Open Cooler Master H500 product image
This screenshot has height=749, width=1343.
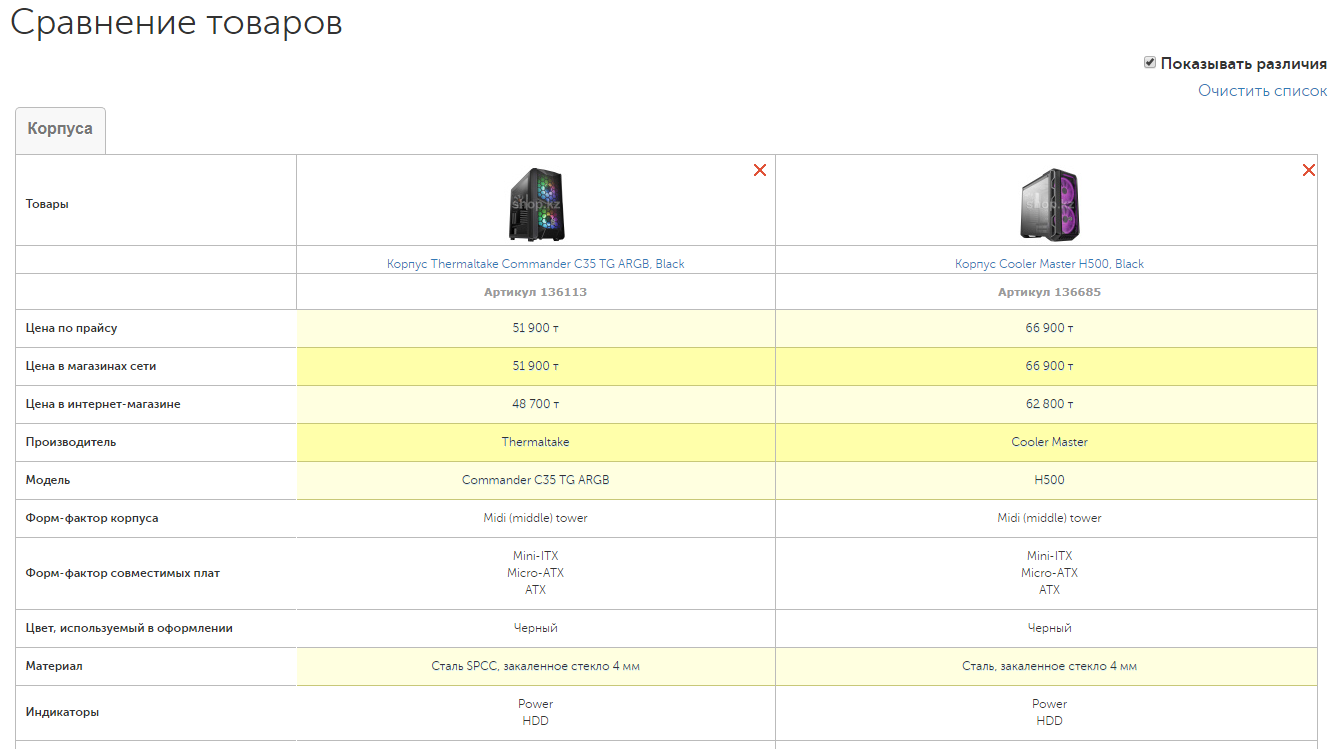click(1049, 204)
